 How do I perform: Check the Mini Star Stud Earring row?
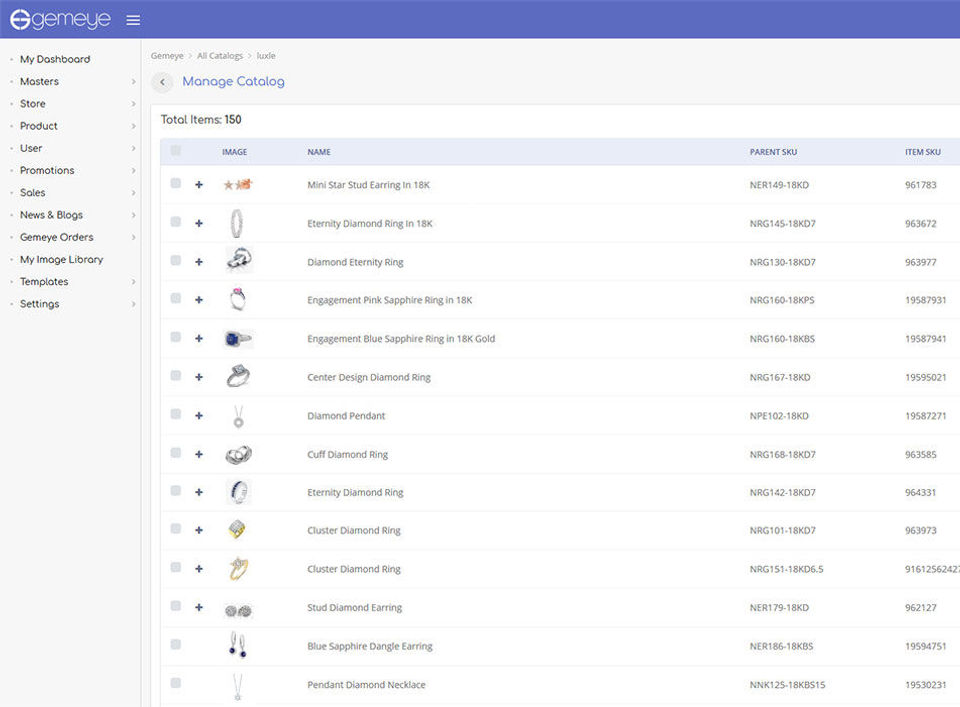pyautogui.click(x=176, y=183)
